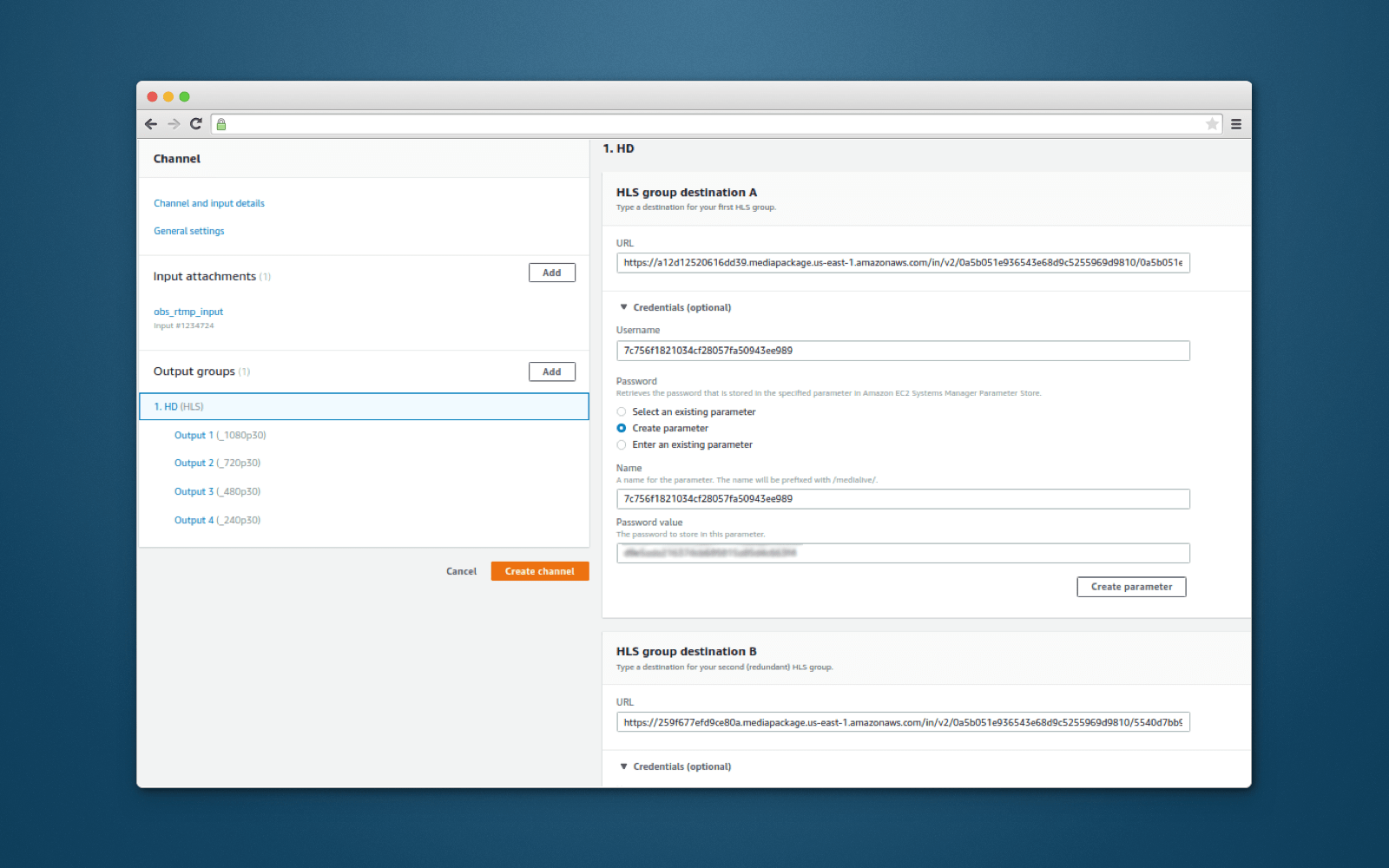Click the 1. HD section title
This screenshot has height=868, width=1389.
tap(619, 148)
